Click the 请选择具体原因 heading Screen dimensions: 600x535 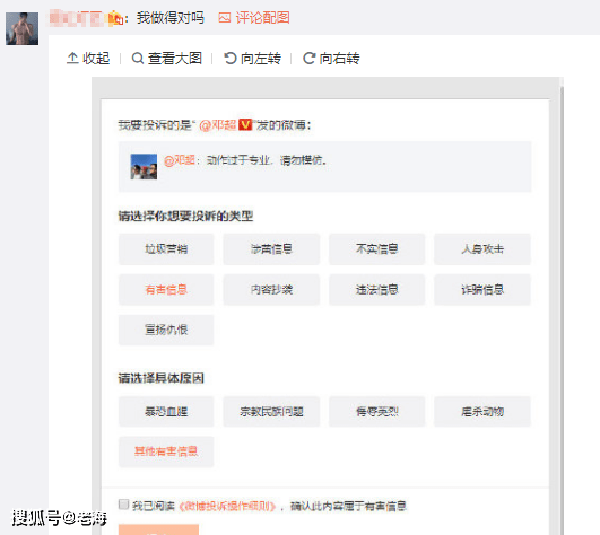[161, 378]
